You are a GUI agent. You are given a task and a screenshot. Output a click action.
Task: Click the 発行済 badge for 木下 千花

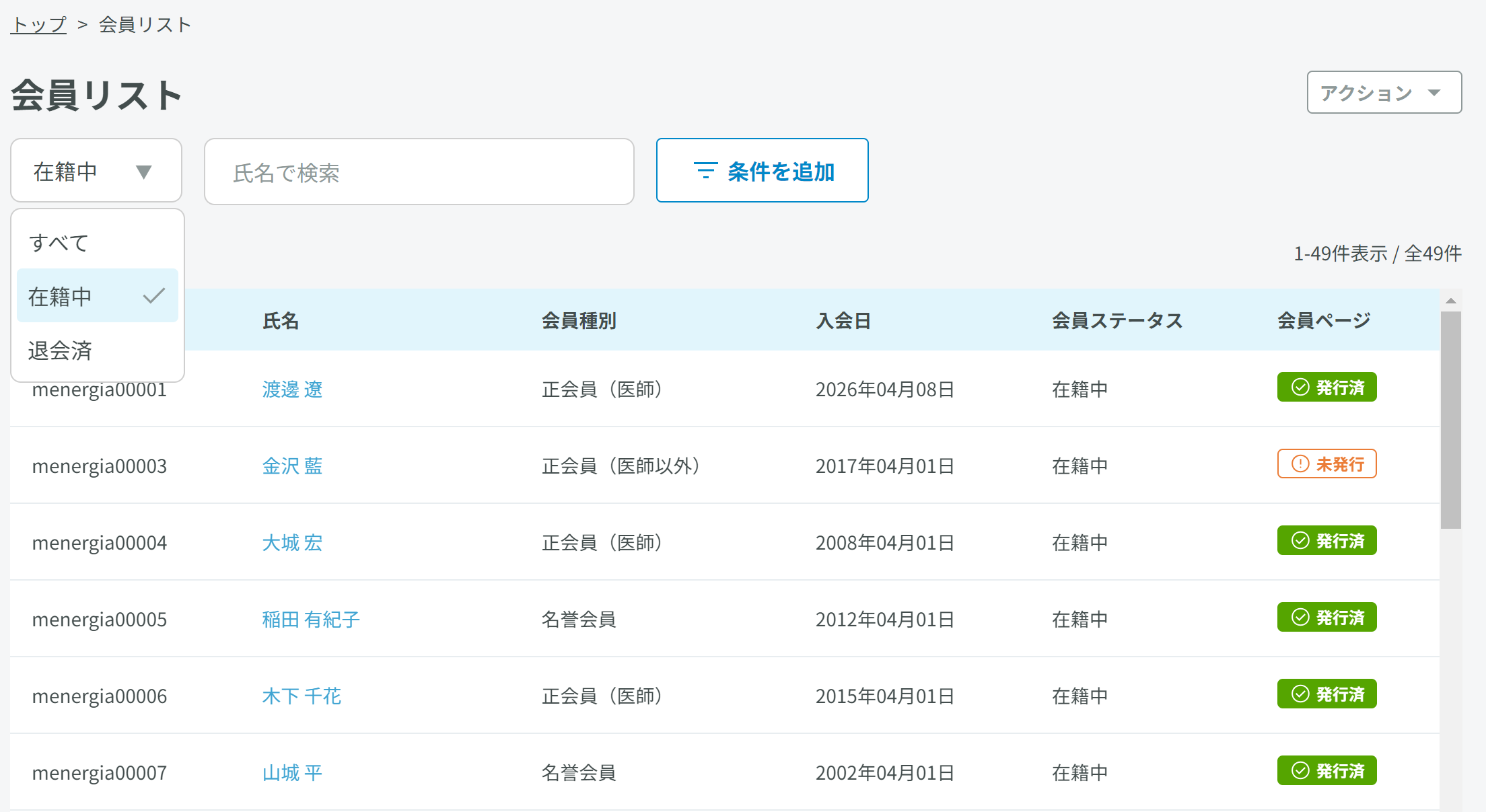(x=1326, y=694)
